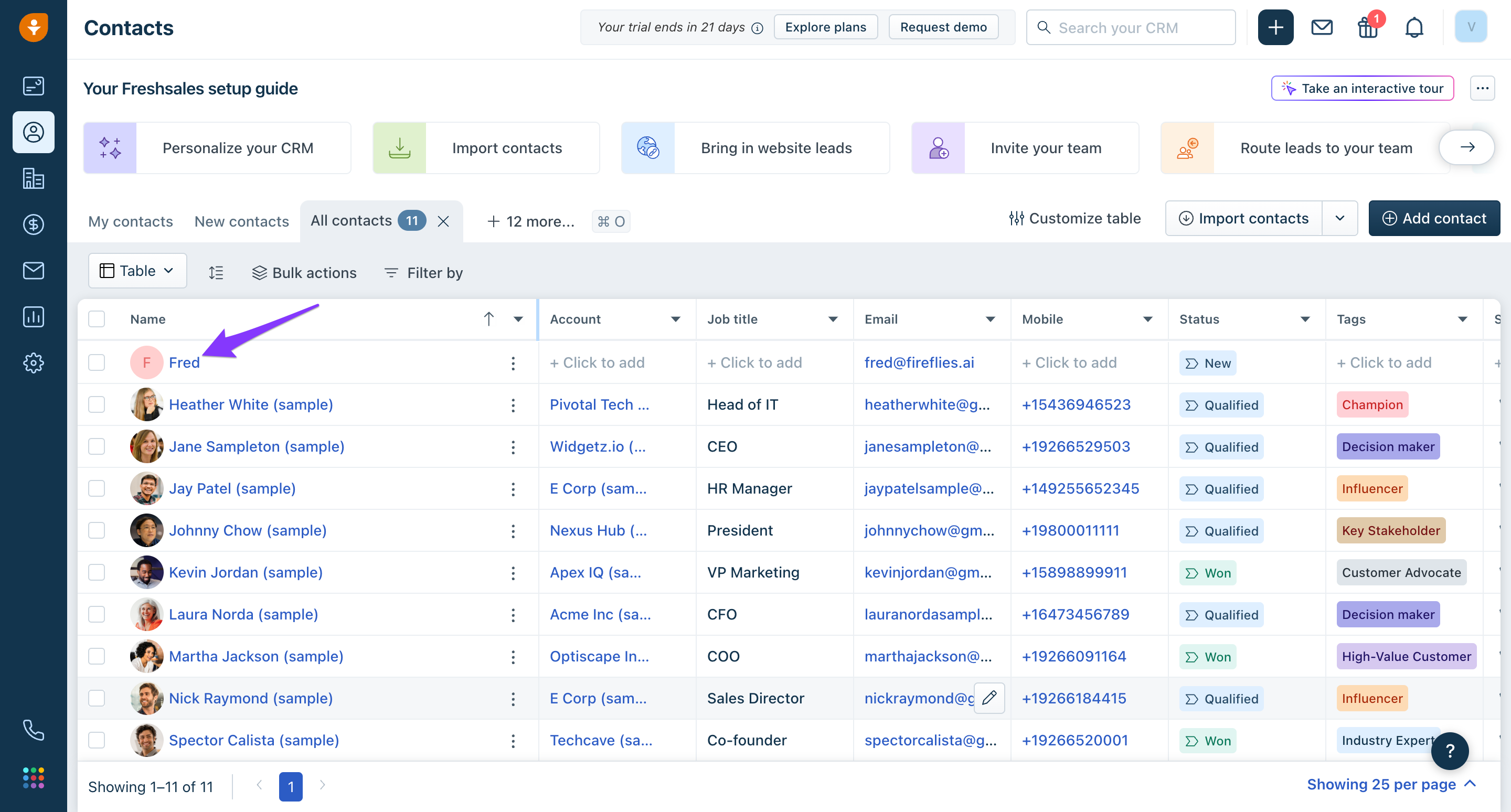Open three-dot menu for Fred row
Viewport: 1511px width, 812px height.
(x=513, y=363)
